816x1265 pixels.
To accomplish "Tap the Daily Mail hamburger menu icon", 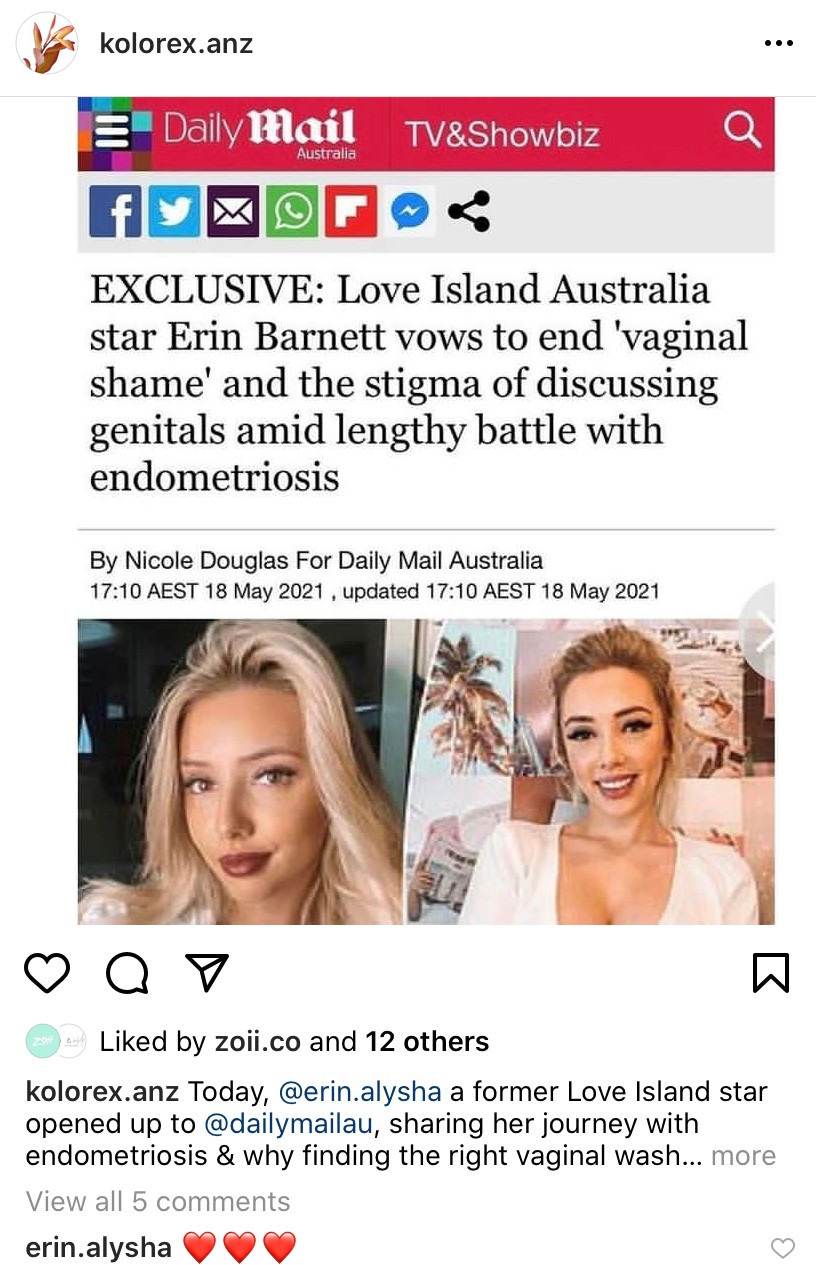I will 114,134.
